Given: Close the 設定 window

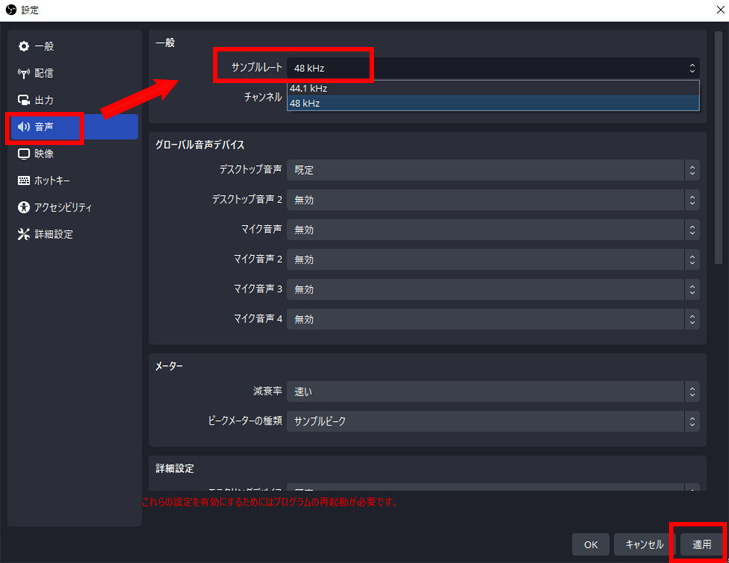Looking at the screenshot, I should (720, 10).
